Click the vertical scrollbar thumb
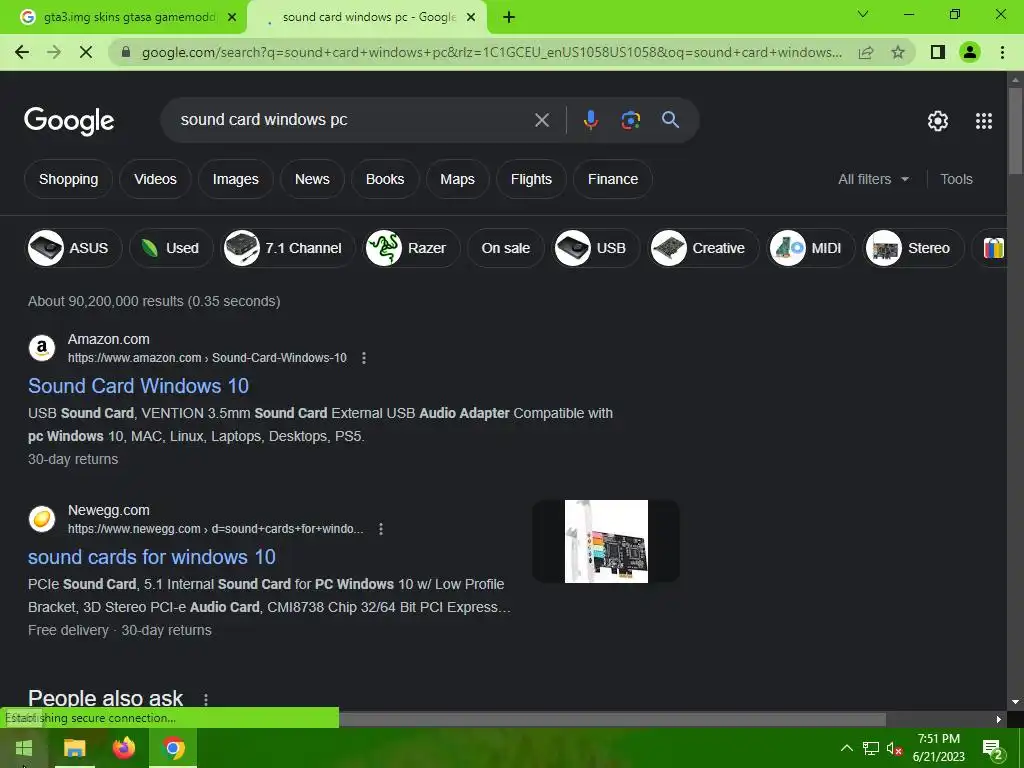The image size is (1024, 768). [x=1015, y=130]
